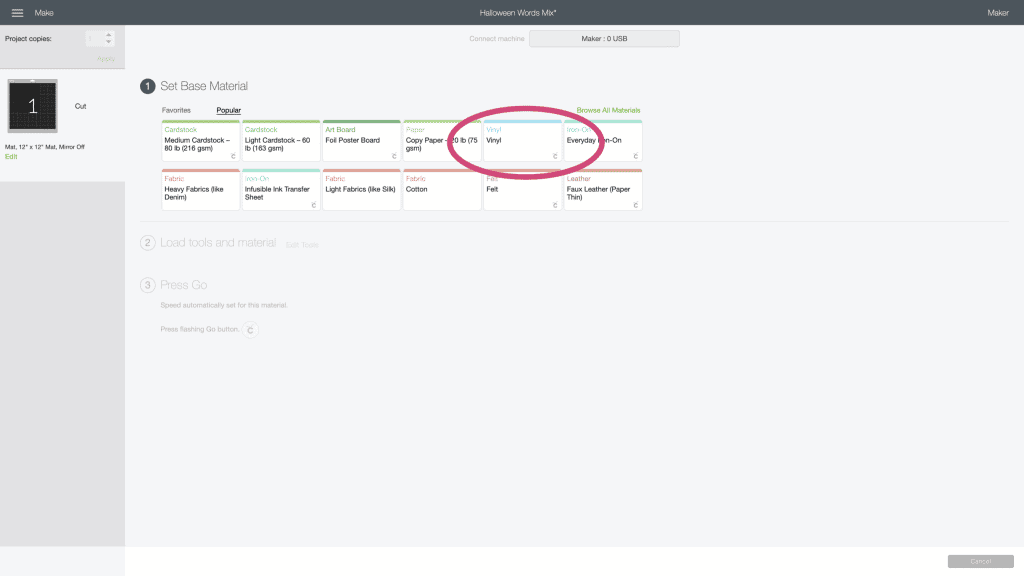Select Medium Cardstock 80 lb material
Viewport: 1024px width, 576px height.
[x=200, y=140]
